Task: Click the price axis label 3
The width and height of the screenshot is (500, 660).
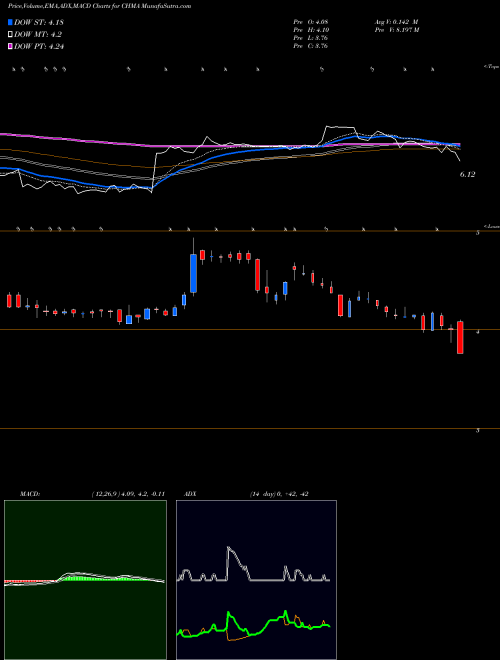Action: point(478,431)
